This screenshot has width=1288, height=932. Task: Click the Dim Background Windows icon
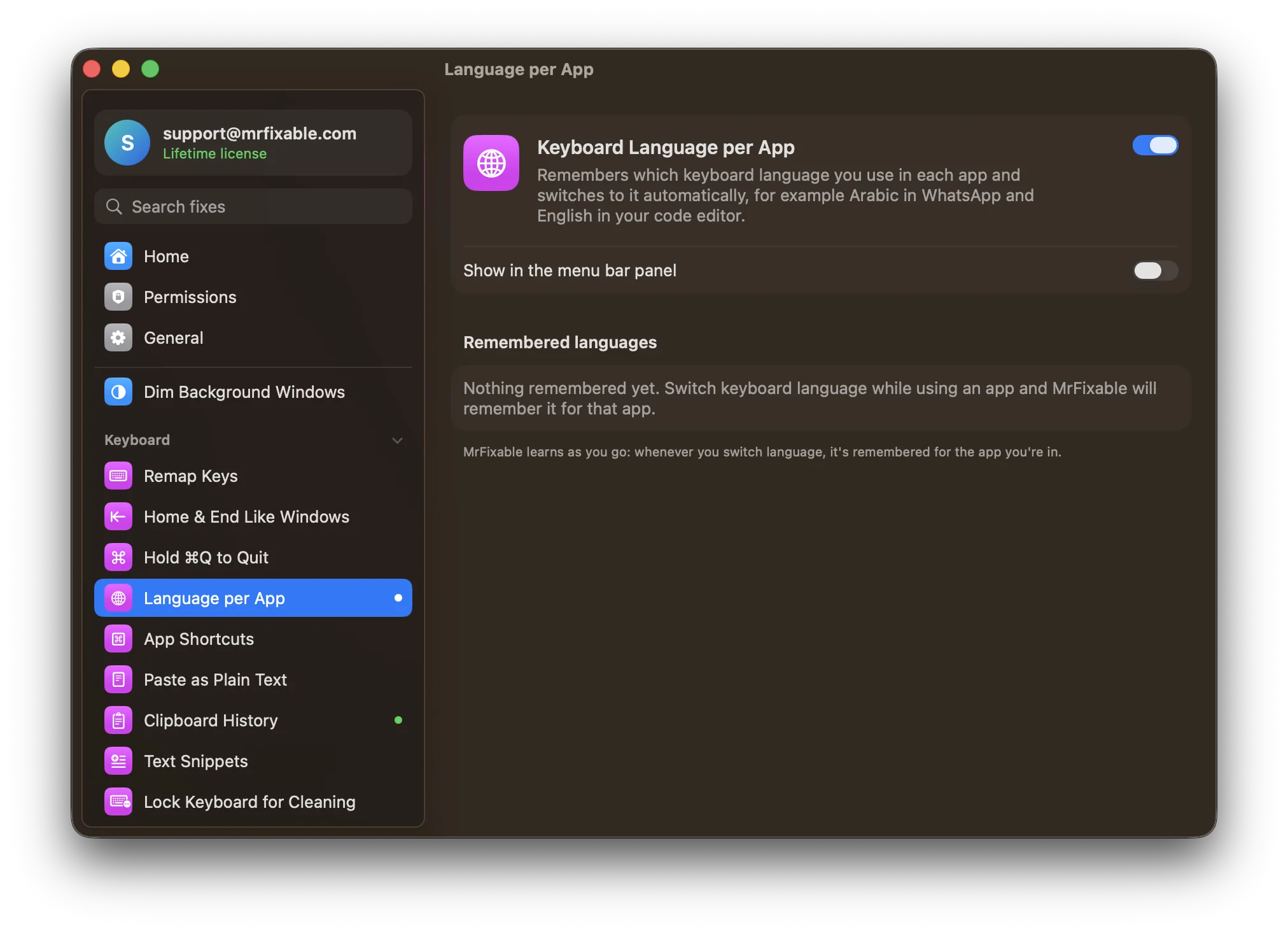point(118,392)
